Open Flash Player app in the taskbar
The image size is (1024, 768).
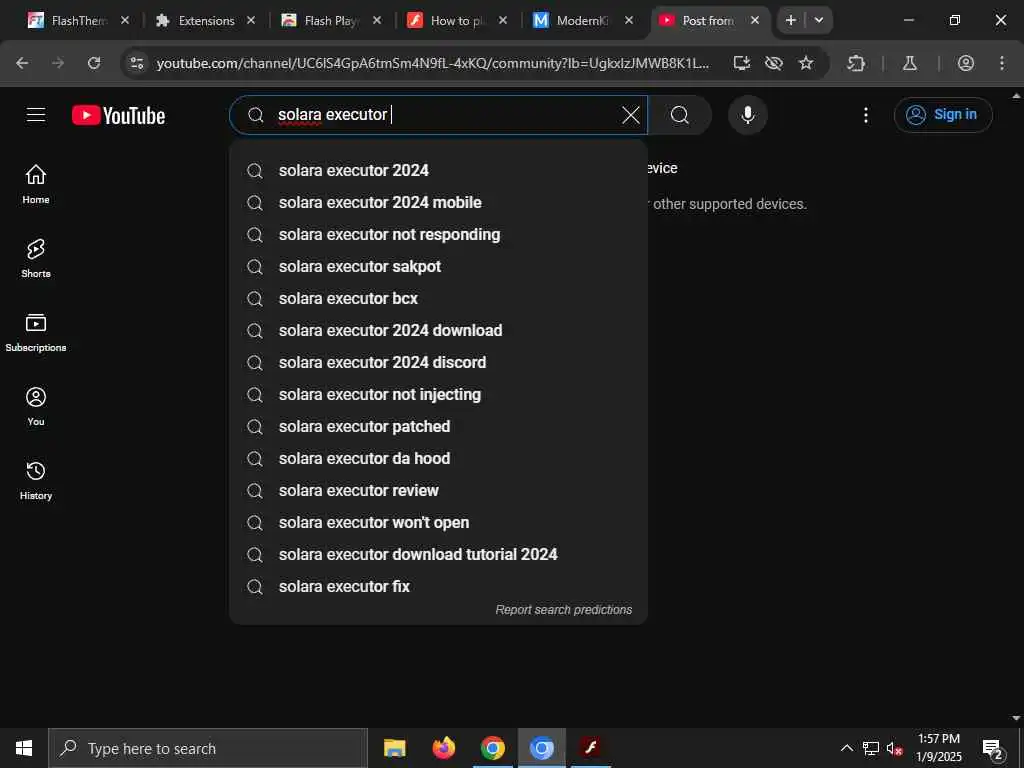pos(591,748)
